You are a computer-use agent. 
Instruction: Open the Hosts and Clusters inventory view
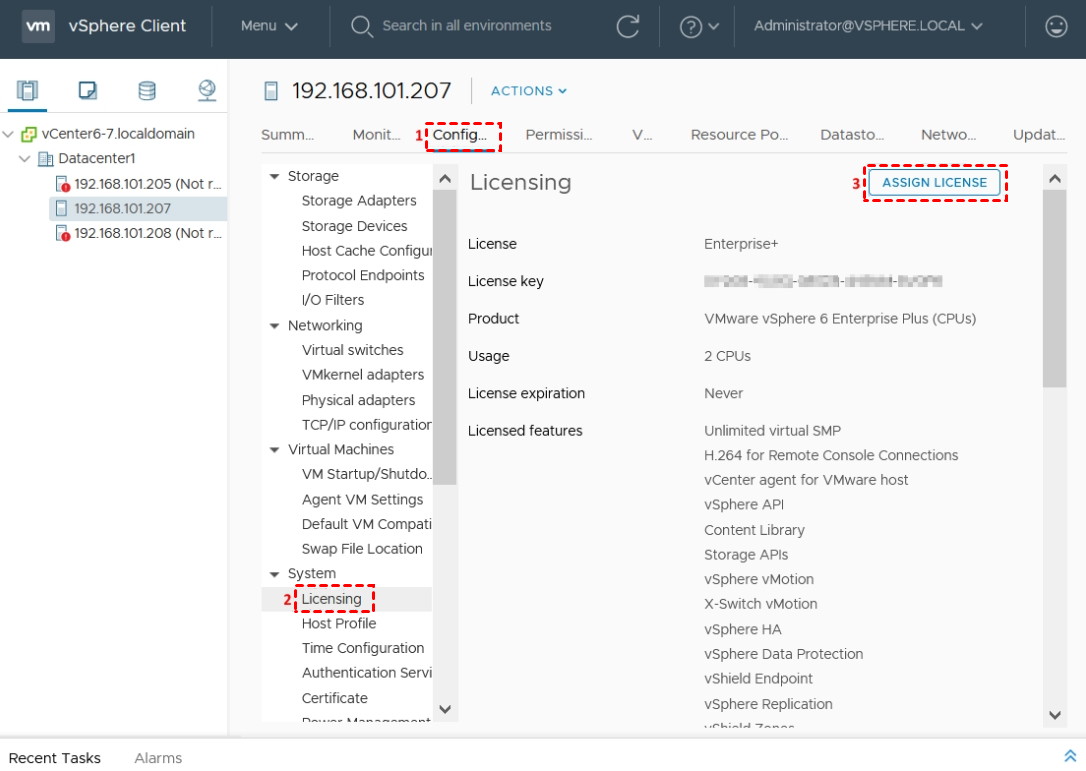tap(27, 91)
